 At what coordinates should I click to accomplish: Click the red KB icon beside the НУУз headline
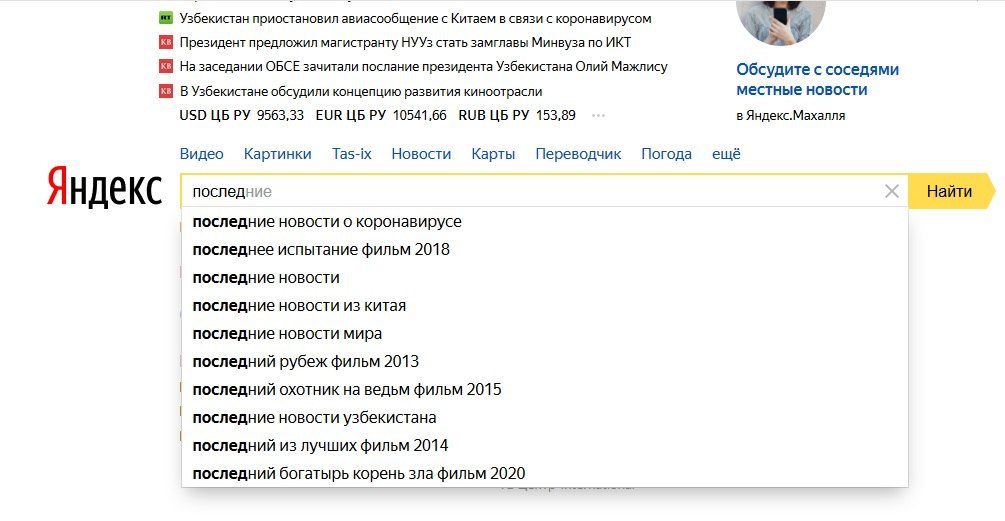pos(166,42)
